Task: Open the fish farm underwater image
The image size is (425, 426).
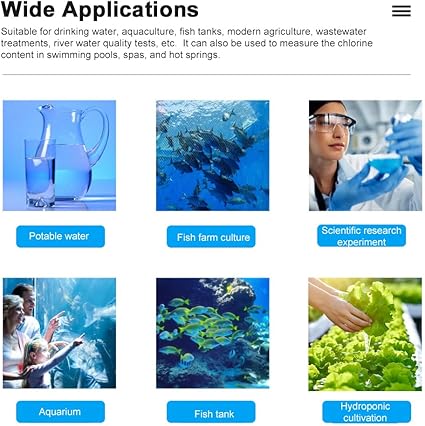Action: (x=212, y=155)
